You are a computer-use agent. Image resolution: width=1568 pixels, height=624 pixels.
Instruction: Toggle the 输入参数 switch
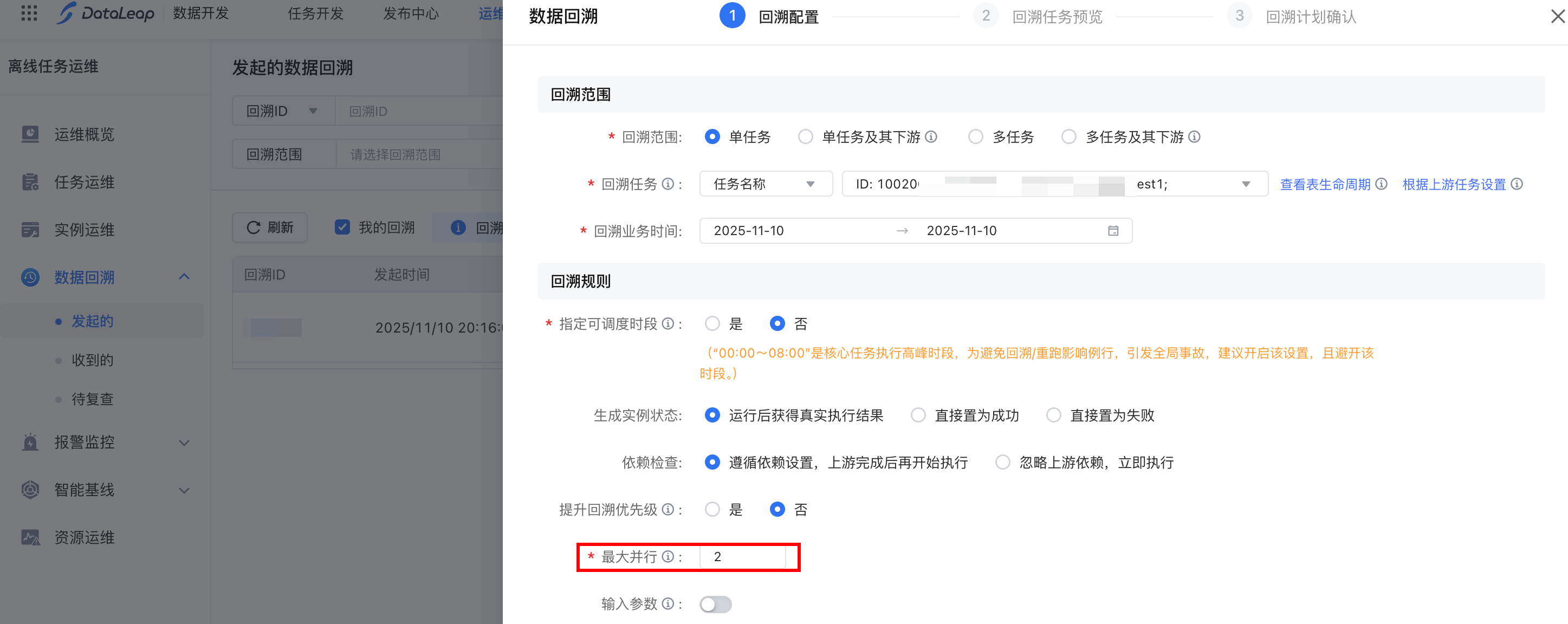[x=715, y=604]
